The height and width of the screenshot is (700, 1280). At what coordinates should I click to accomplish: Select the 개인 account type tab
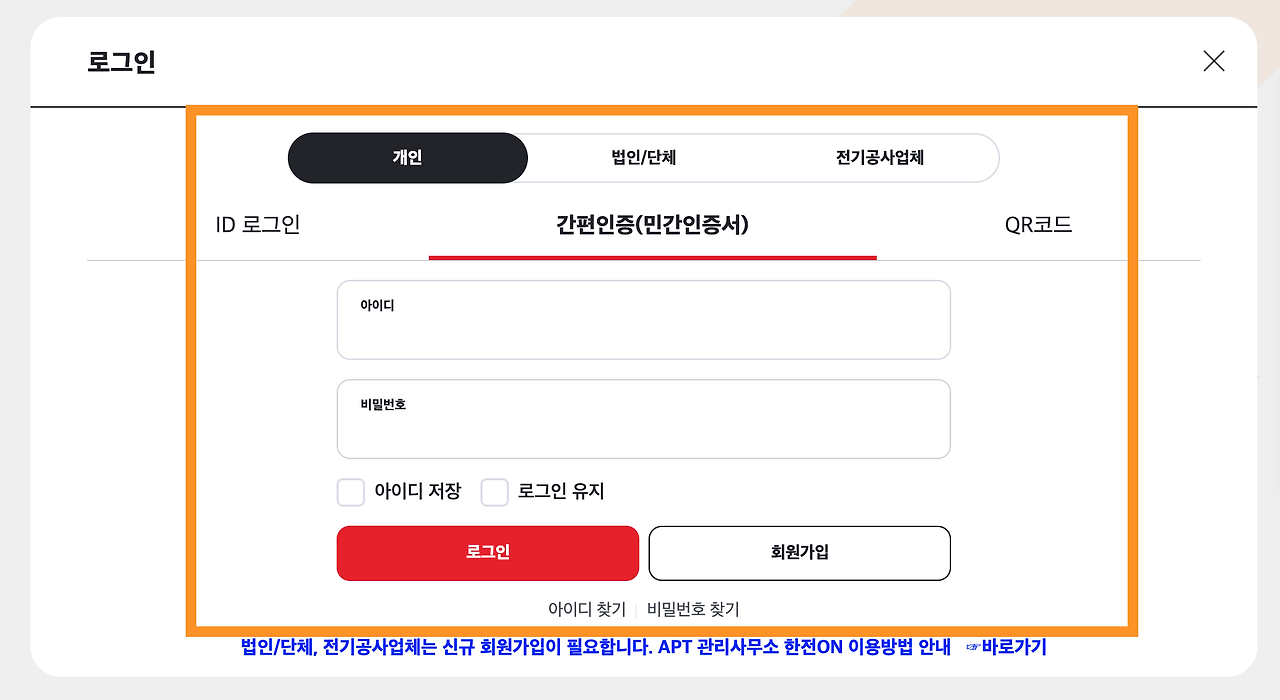coord(407,157)
